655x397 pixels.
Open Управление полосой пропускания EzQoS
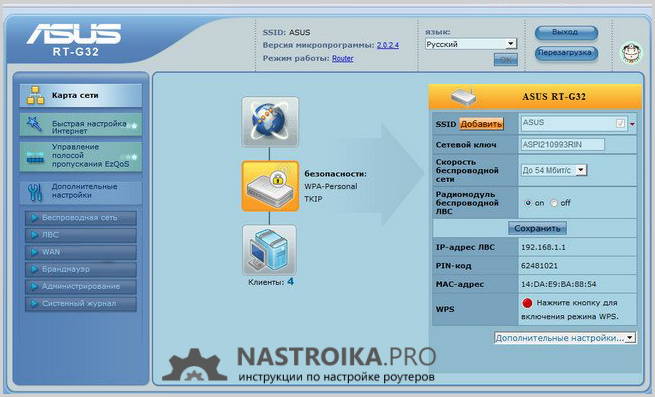tap(81, 156)
